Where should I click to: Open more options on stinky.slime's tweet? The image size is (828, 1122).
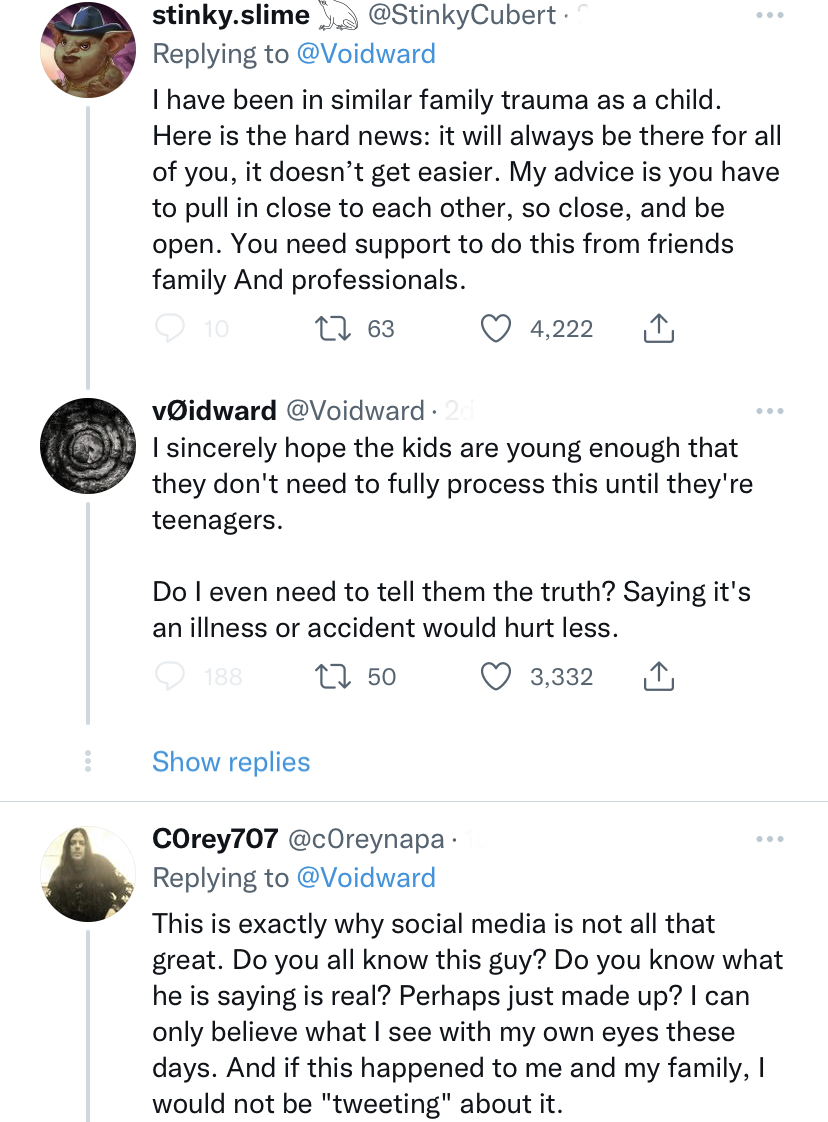click(x=770, y=16)
